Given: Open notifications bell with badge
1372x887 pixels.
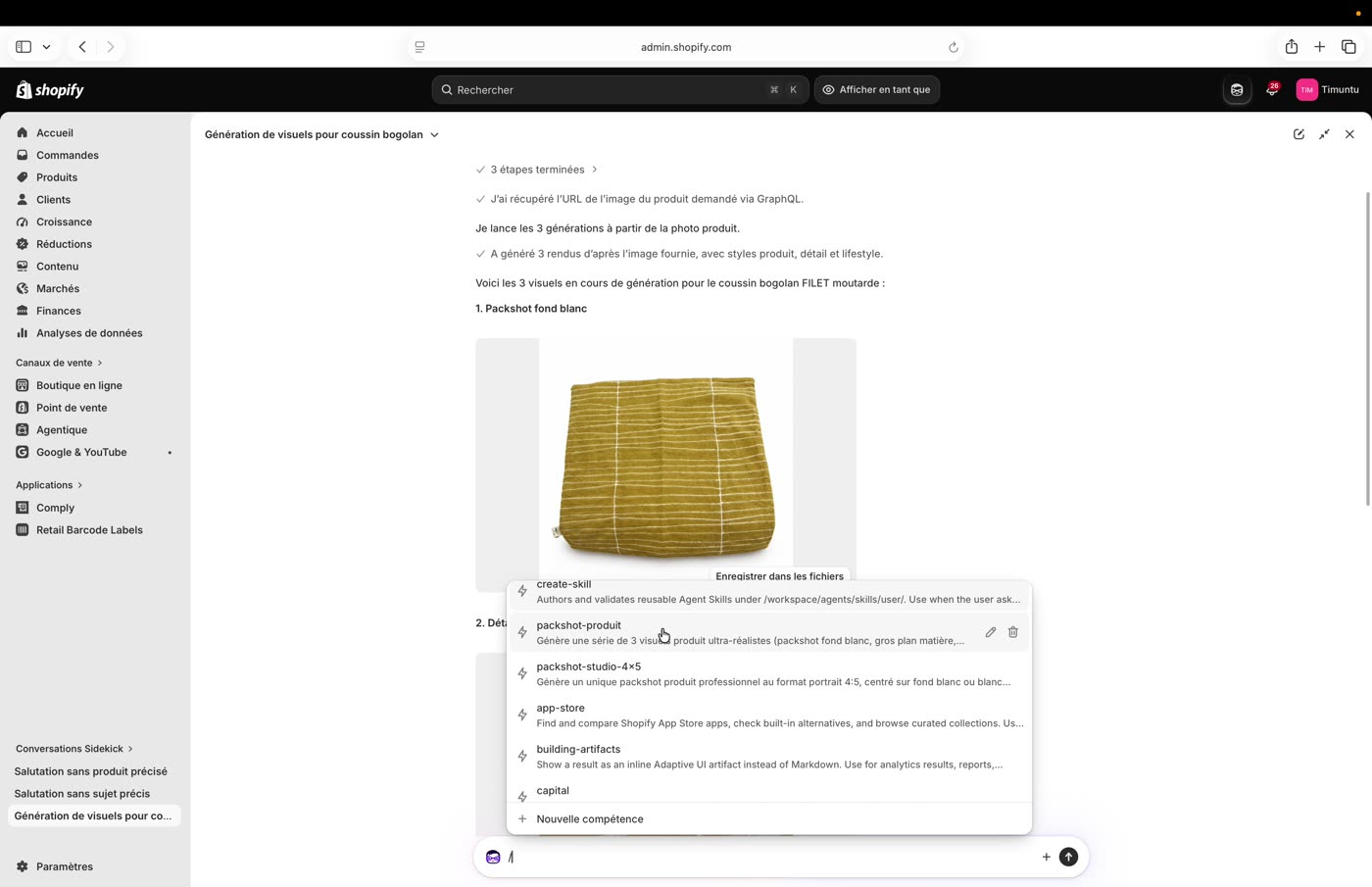Looking at the screenshot, I should pos(1272,89).
